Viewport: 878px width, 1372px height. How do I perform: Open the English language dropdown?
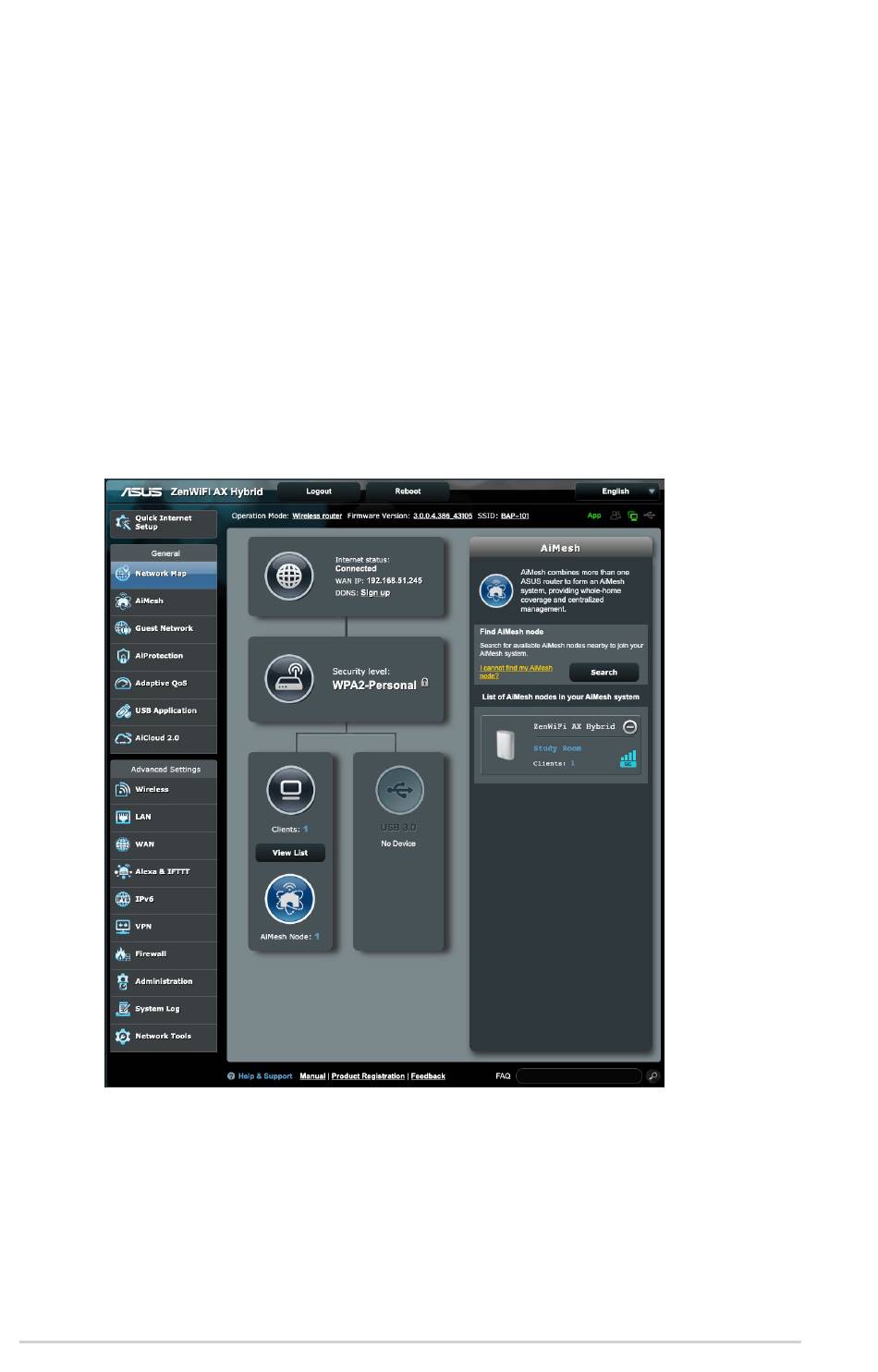tap(616, 492)
